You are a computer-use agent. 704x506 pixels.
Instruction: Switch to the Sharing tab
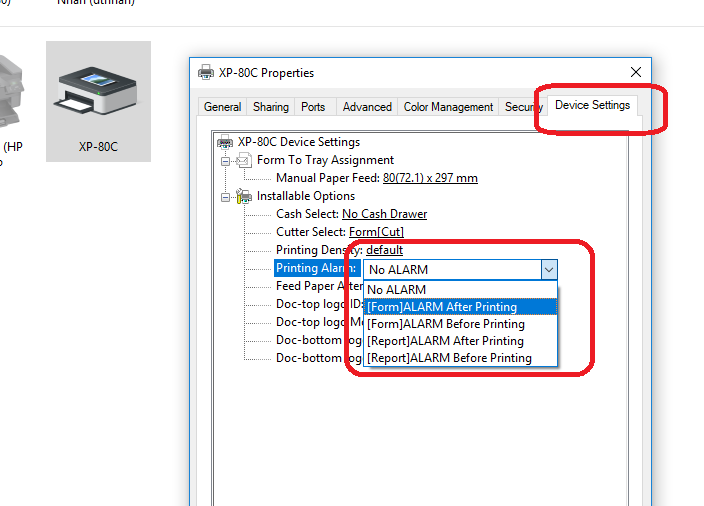(x=271, y=107)
